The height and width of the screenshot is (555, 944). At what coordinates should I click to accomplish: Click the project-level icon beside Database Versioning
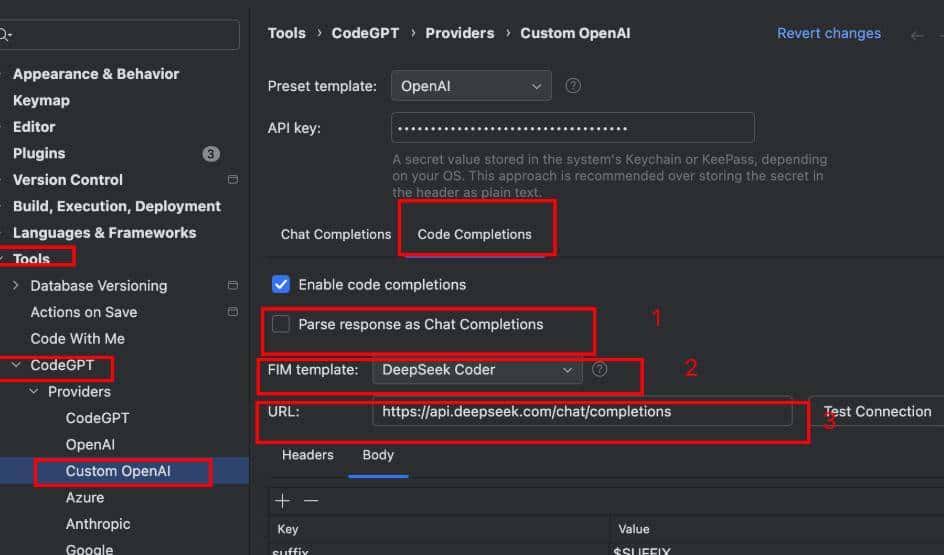coord(232,285)
